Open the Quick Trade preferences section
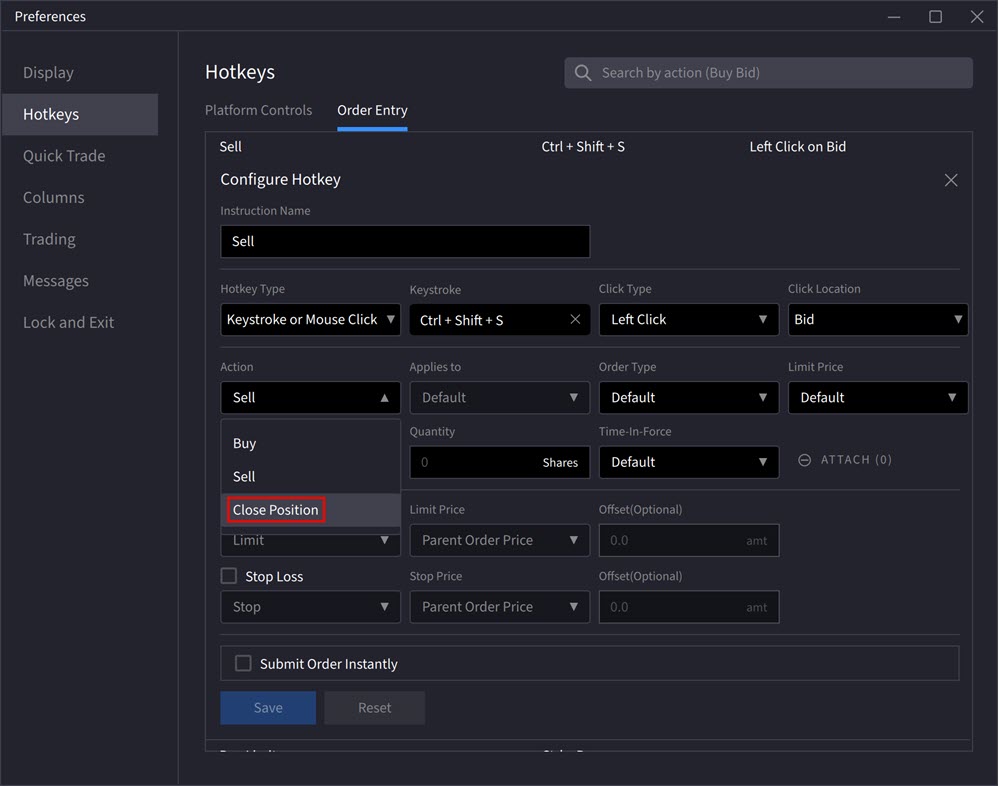This screenshot has height=786, width=999. tap(64, 155)
